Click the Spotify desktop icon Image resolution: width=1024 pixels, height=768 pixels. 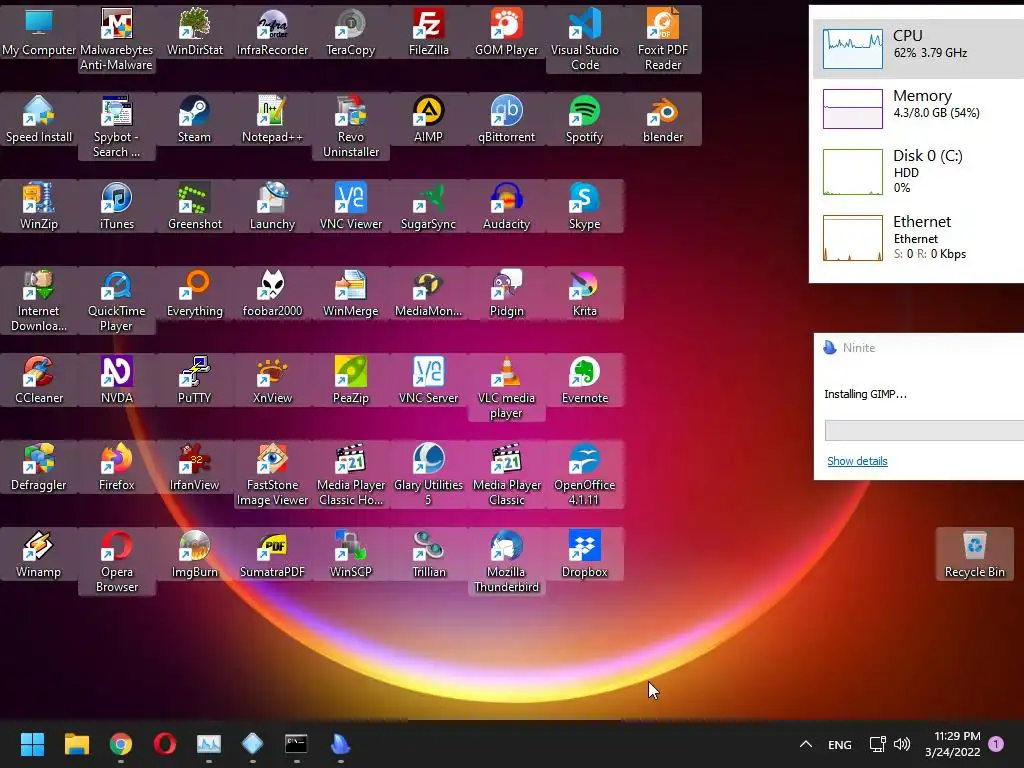[x=584, y=119]
